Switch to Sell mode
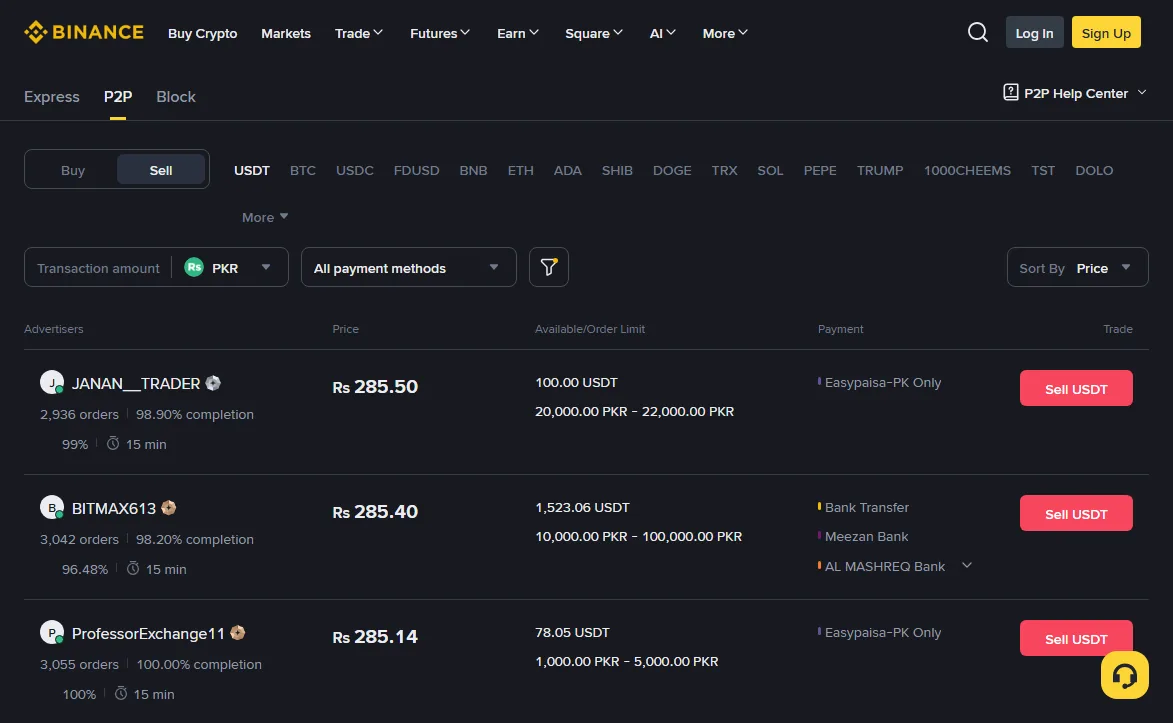This screenshot has height=723, width=1173. pos(161,170)
